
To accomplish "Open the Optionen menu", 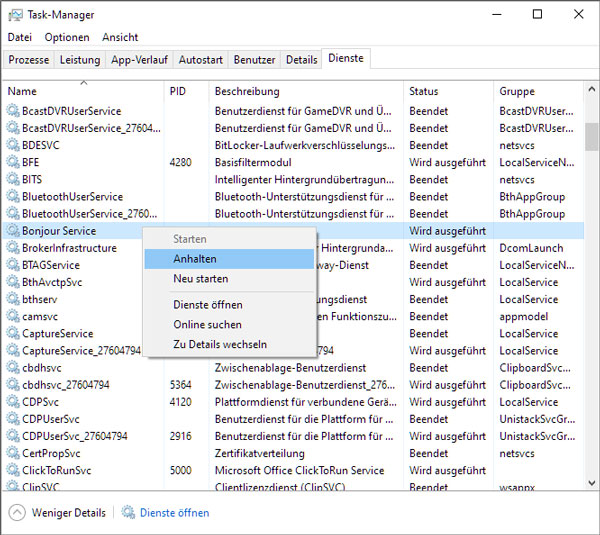I will click(x=67, y=37).
